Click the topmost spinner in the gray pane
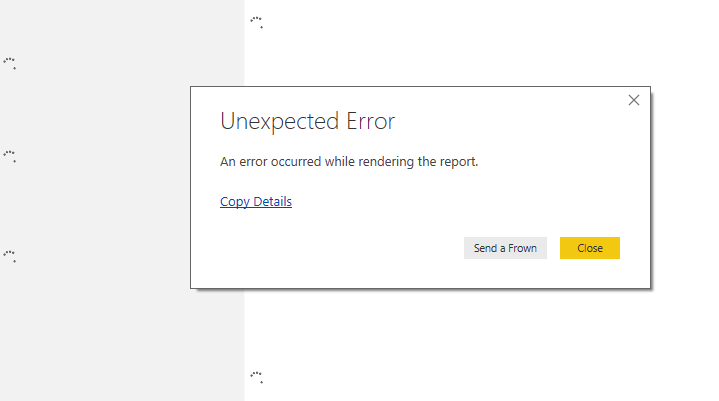 [10, 63]
